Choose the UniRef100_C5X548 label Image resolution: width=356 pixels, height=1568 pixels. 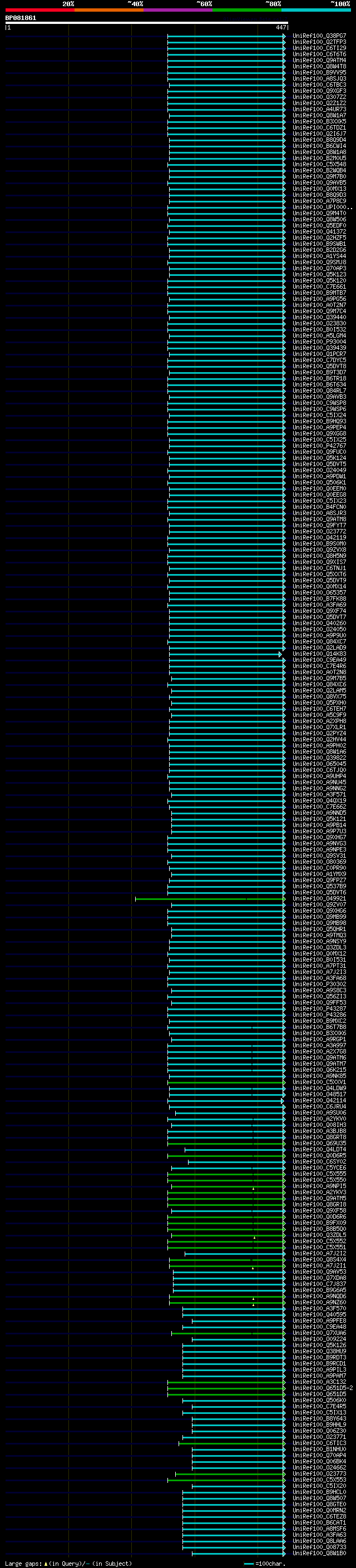coord(319,164)
